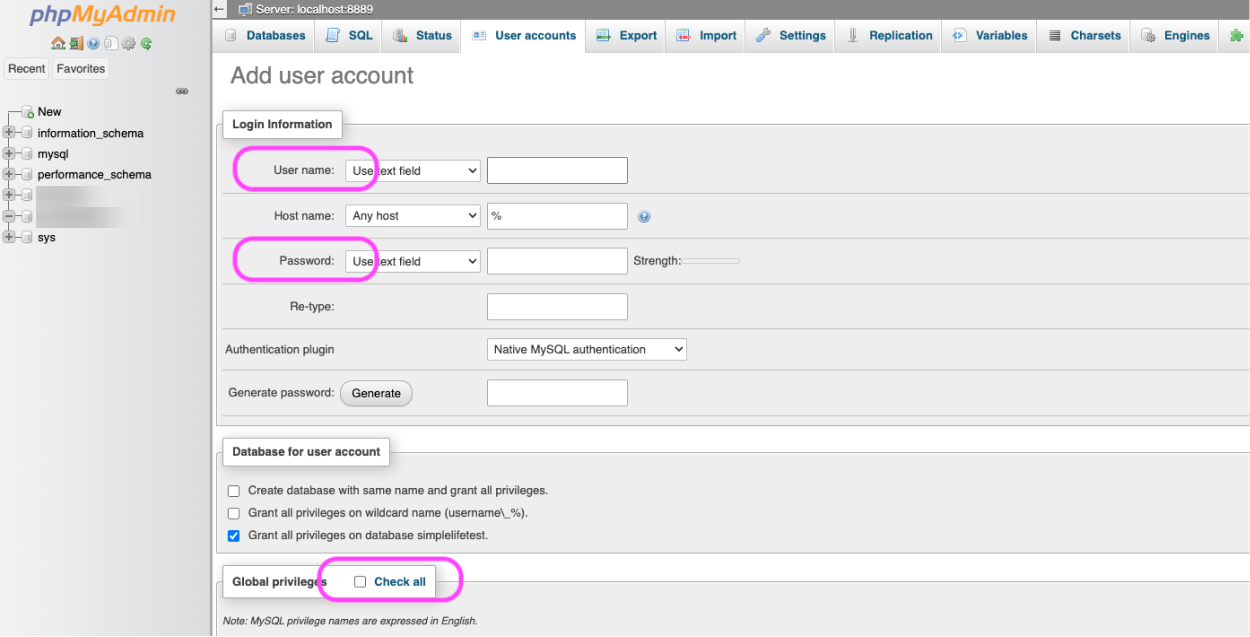Switch to the SQL tab
This screenshot has height=637, width=1250.
click(350, 36)
